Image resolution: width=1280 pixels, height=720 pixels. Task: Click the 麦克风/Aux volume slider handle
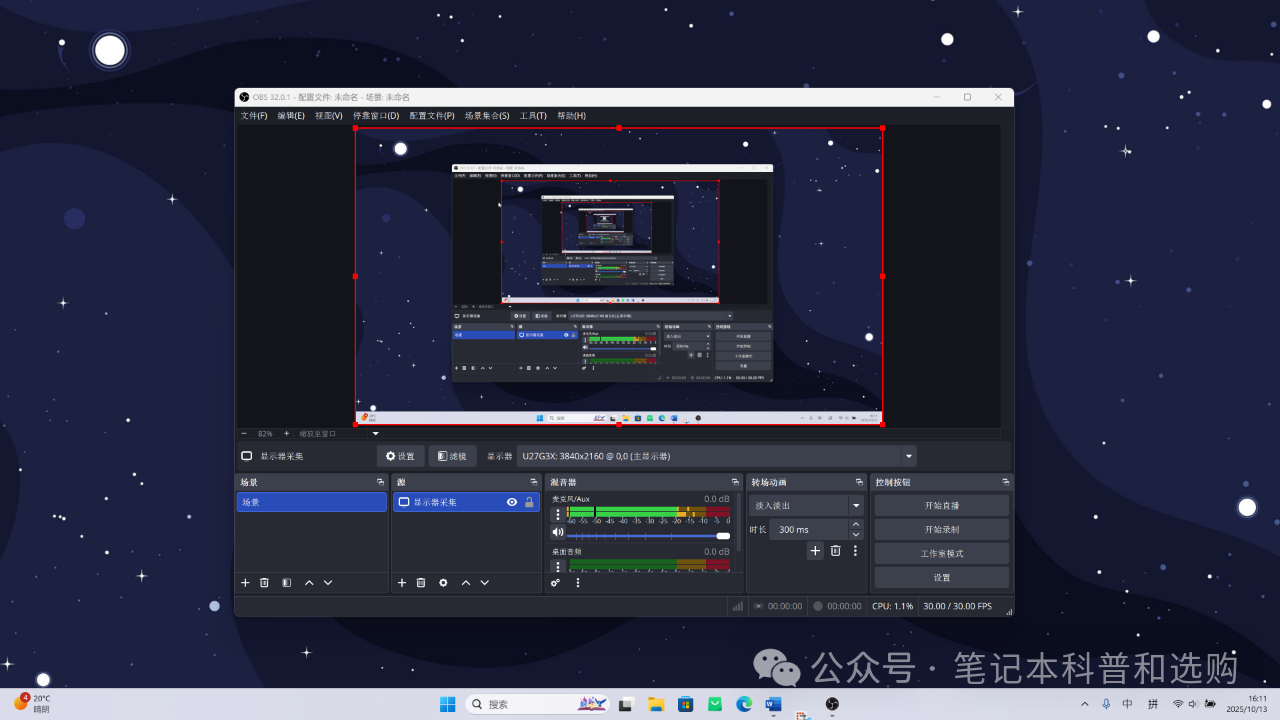click(723, 536)
